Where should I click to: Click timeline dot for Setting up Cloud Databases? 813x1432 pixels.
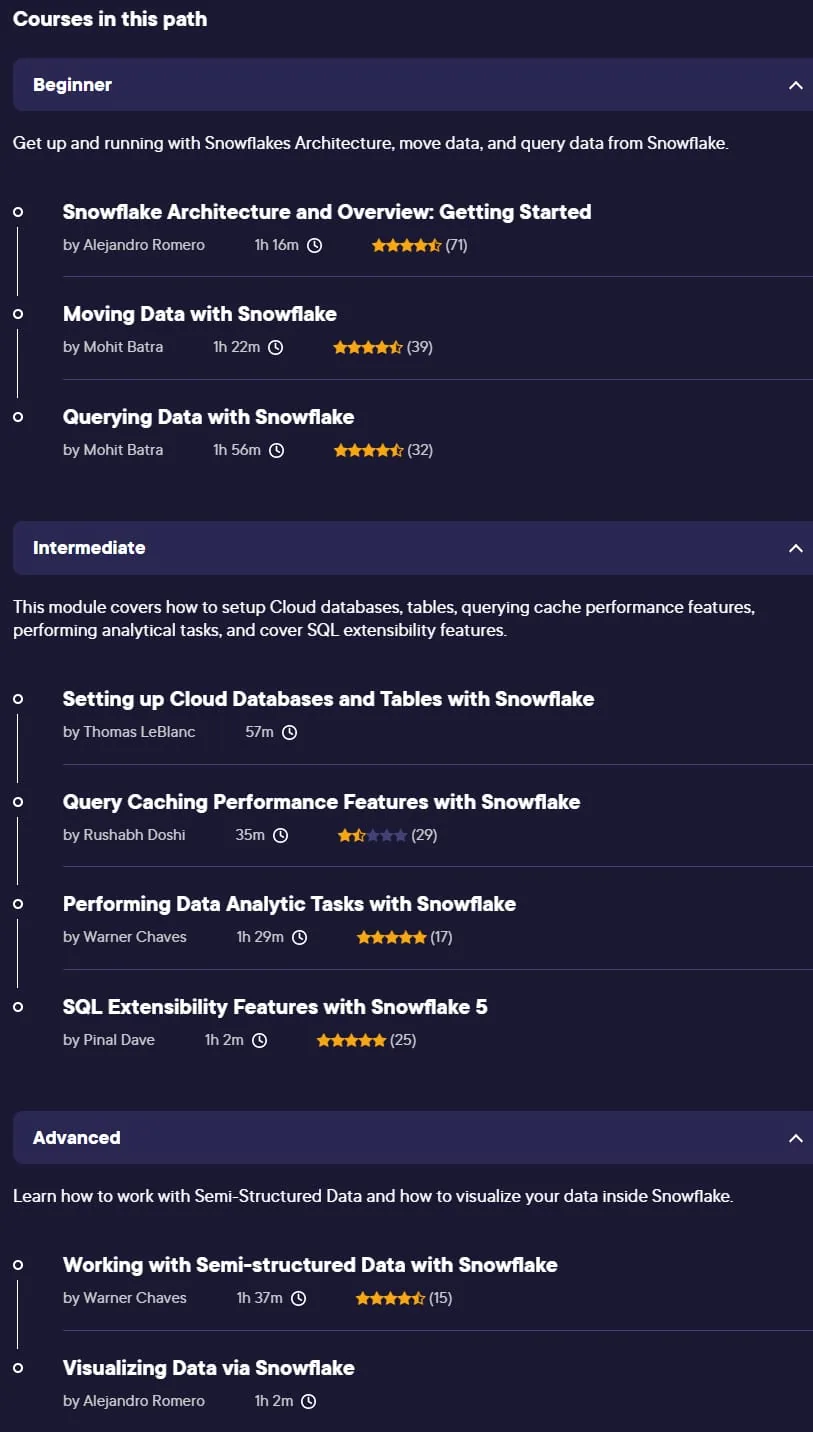point(18,699)
